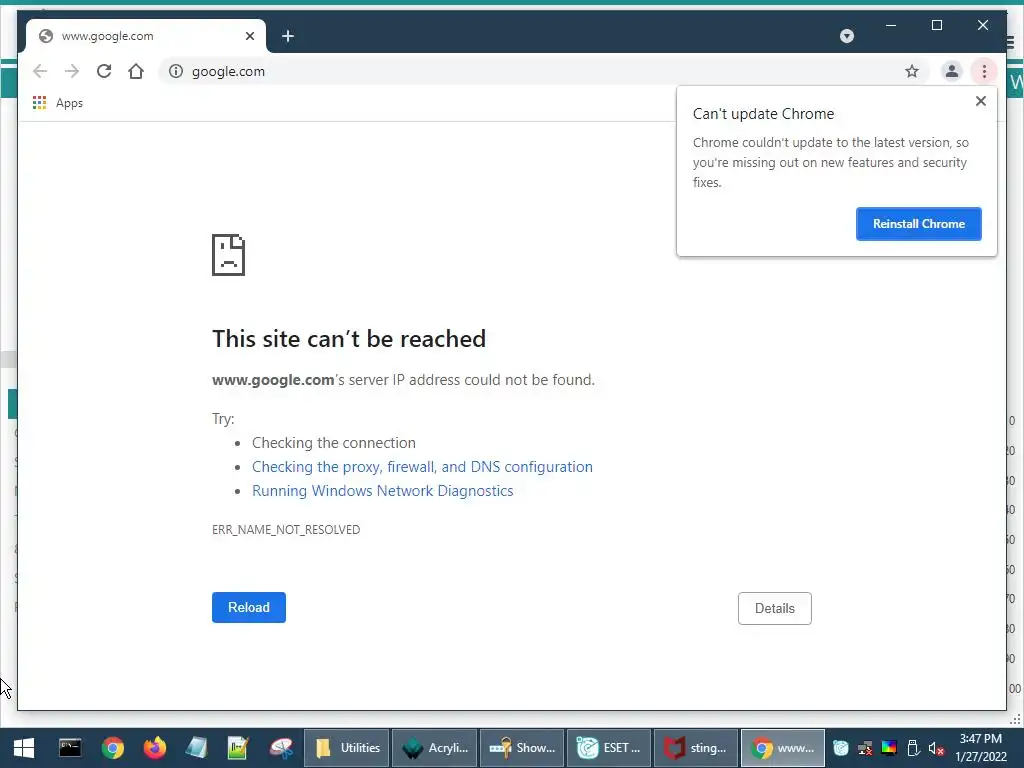Click 'This site can't be reached' heading
The height and width of the screenshot is (768, 1024).
(x=349, y=339)
